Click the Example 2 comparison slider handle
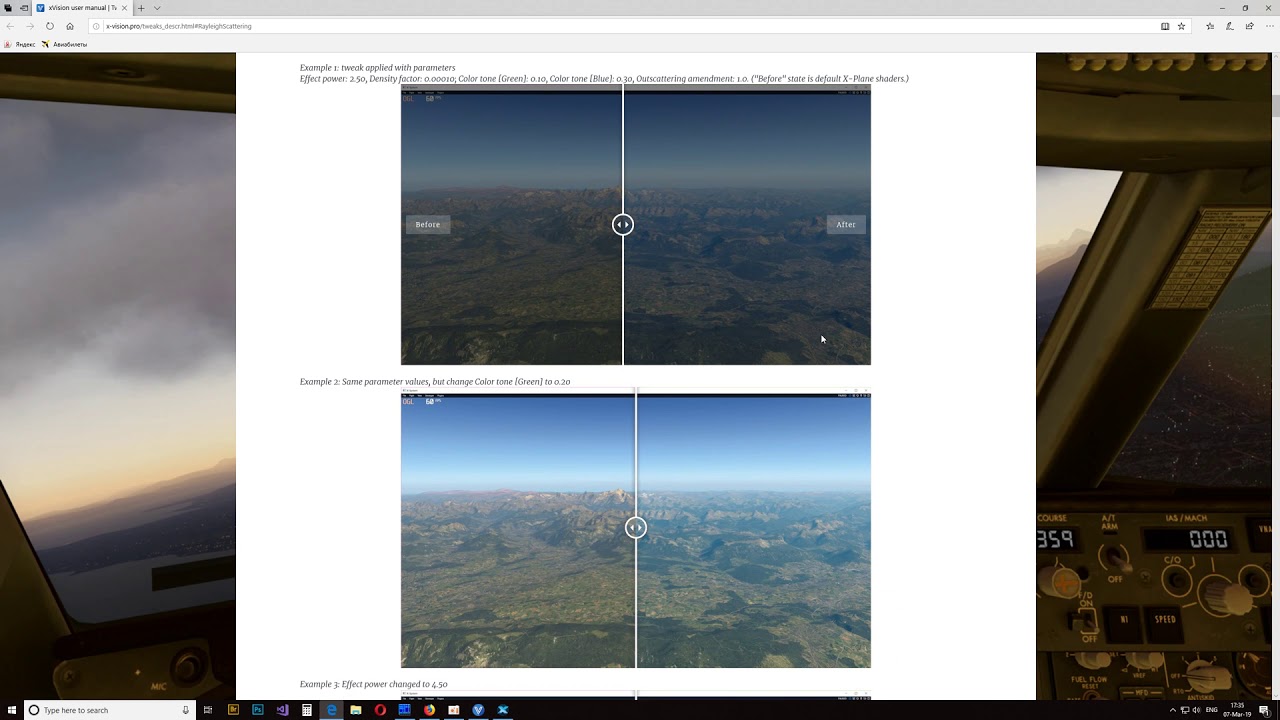This screenshot has width=1280, height=720. click(636, 527)
